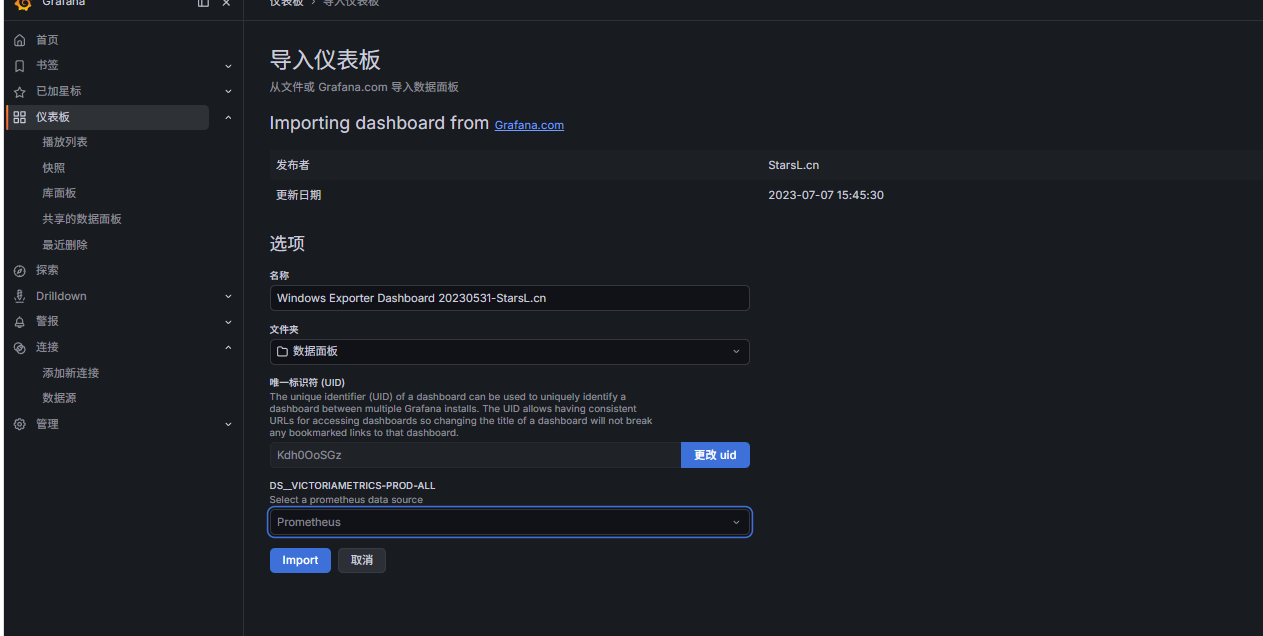1263x636 pixels.
Task: Click the 取消 cancel button
Action: coord(362,560)
